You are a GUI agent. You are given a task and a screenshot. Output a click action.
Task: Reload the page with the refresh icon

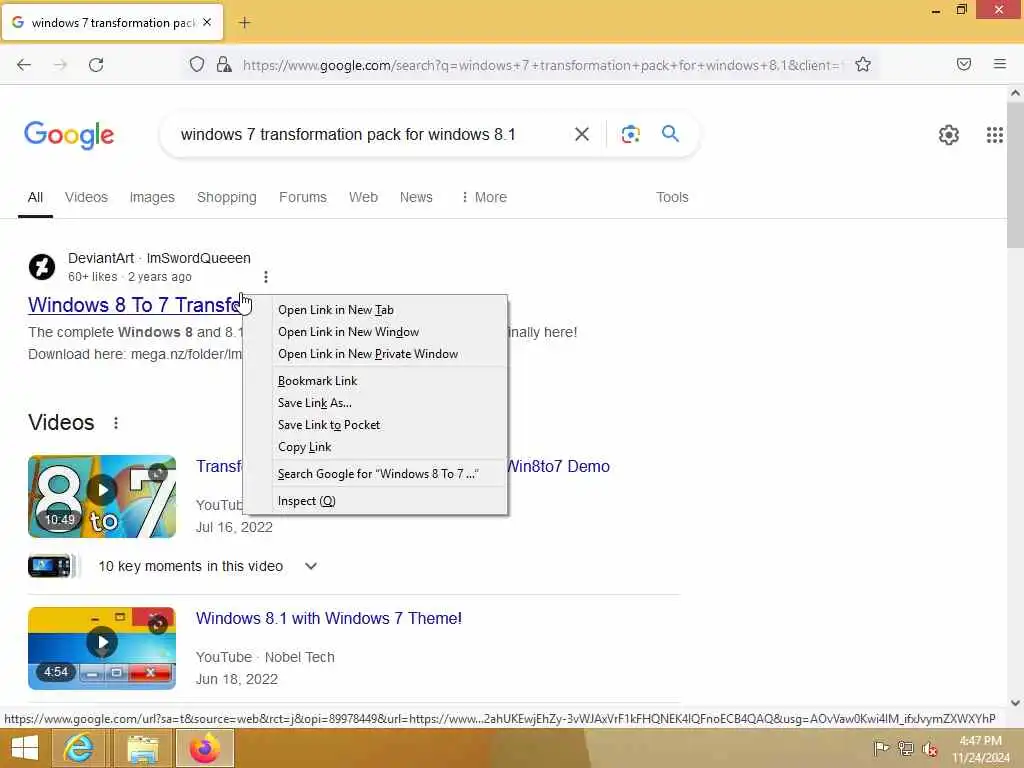point(96,65)
